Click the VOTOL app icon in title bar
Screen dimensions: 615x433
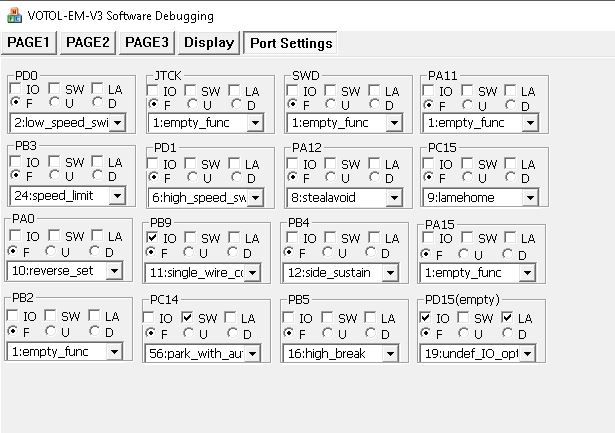pyautogui.click(x=12, y=16)
